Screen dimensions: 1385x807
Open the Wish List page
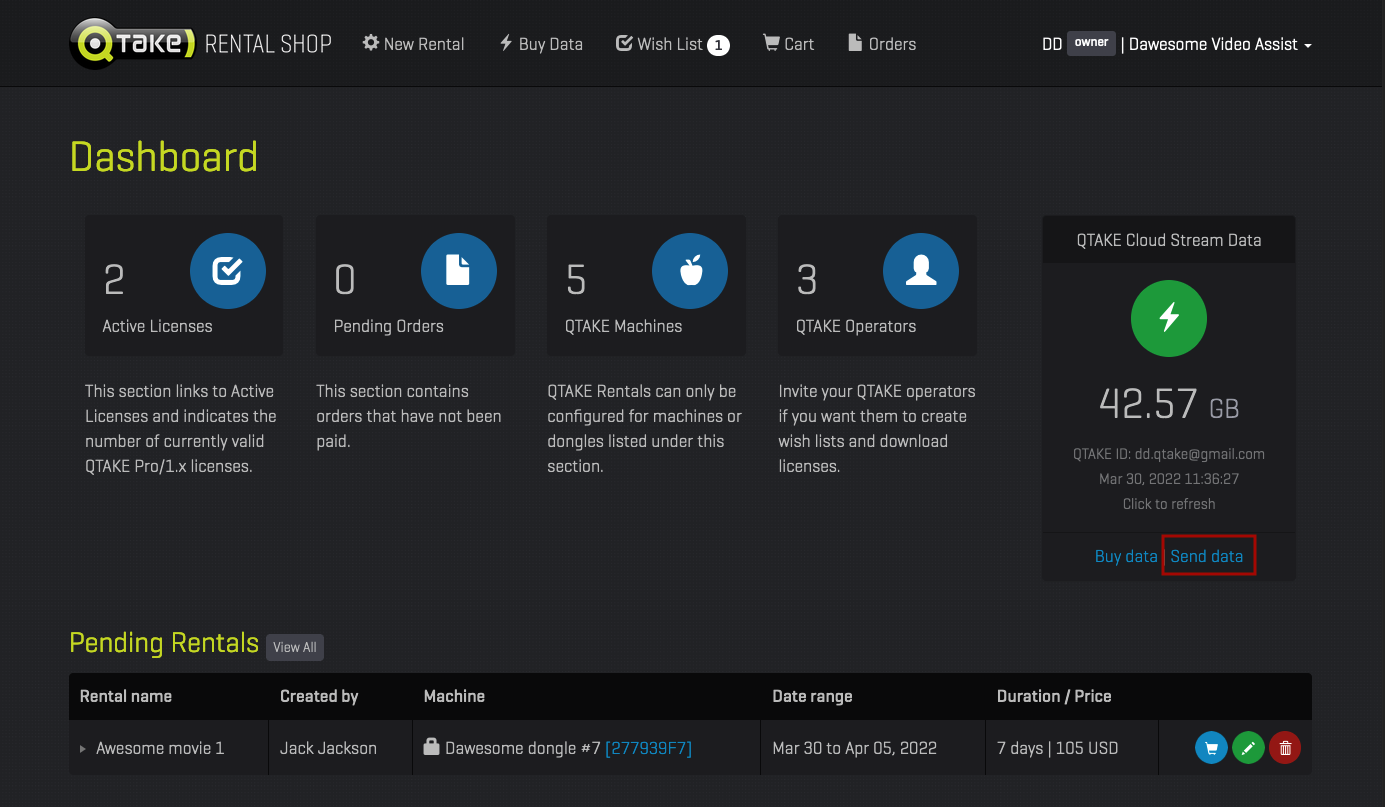660,44
